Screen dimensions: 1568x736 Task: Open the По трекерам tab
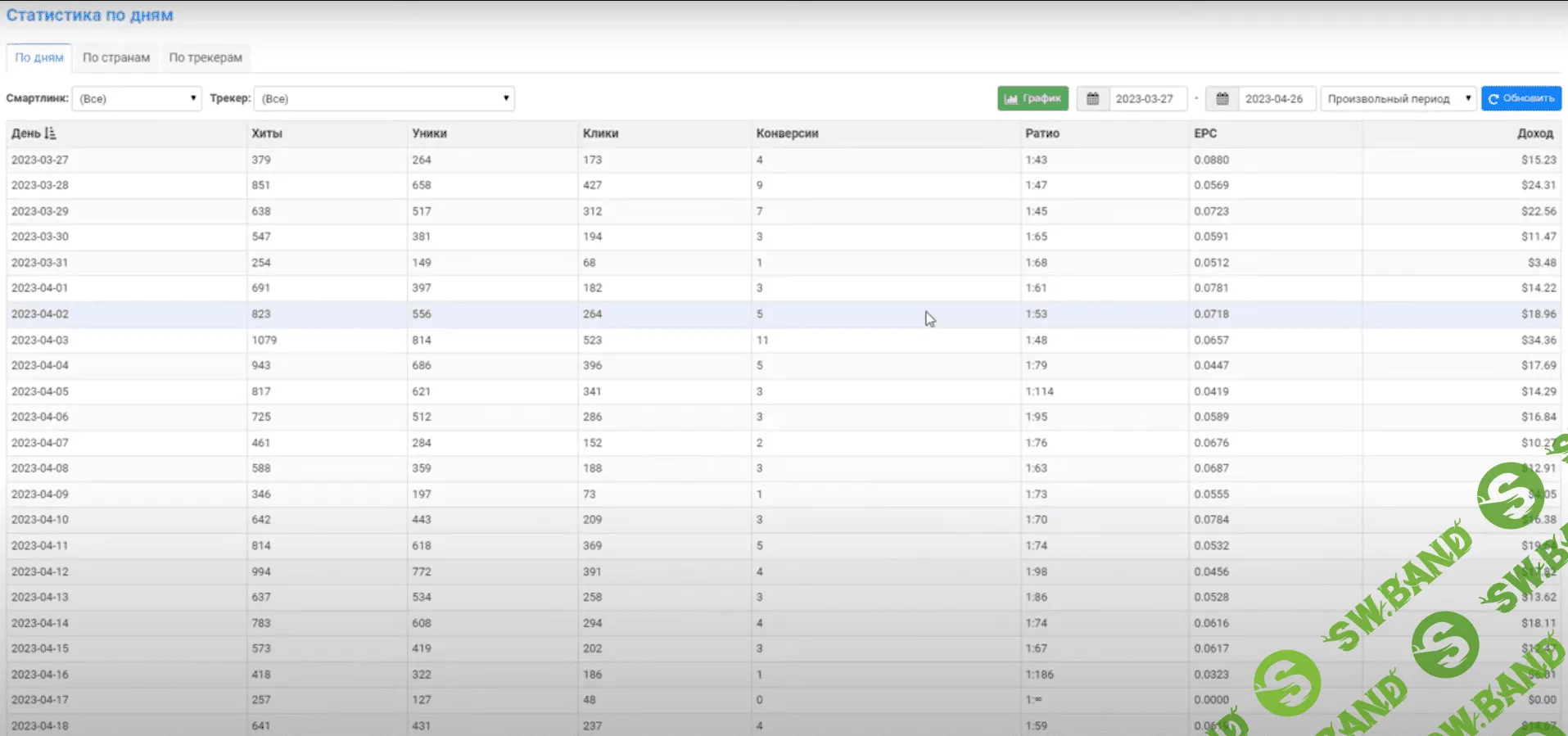point(206,58)
